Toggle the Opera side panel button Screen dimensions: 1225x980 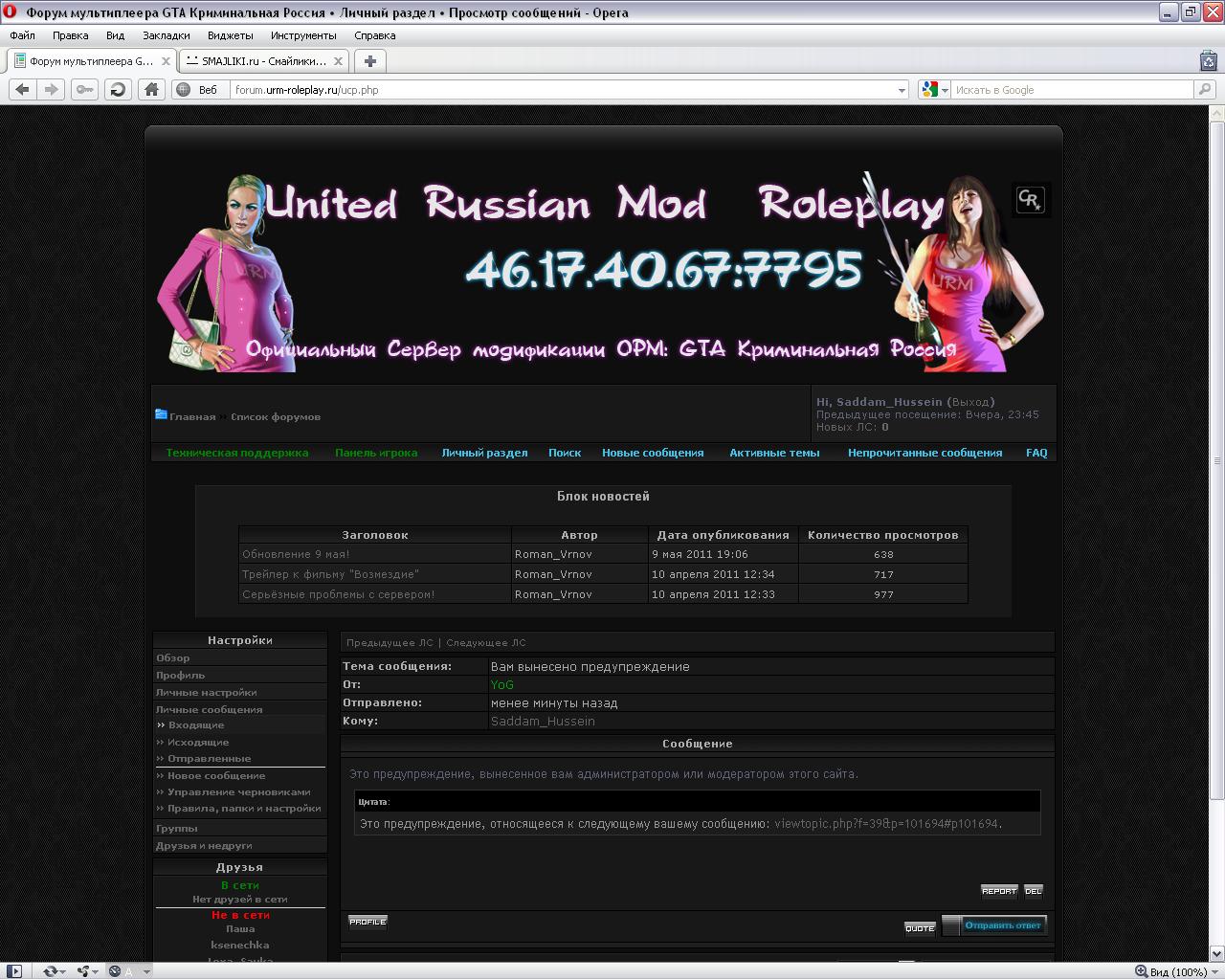click(14, 971)
